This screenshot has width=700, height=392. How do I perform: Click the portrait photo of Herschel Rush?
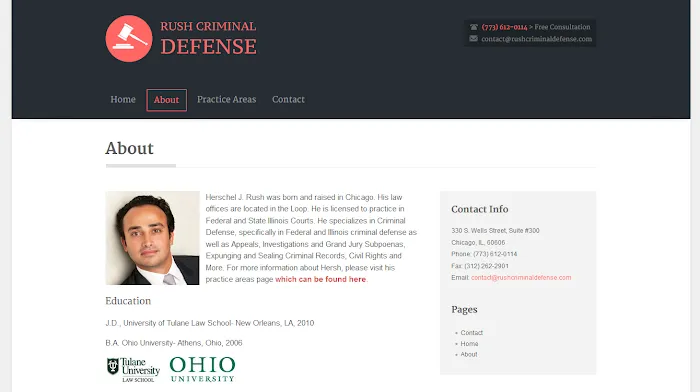[152, 238]
